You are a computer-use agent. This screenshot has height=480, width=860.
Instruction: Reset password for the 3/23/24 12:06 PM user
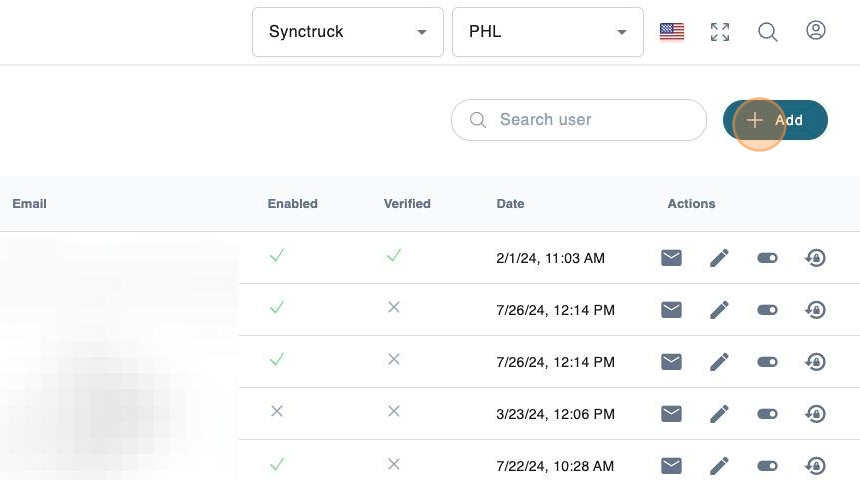[x=815, y=414]
